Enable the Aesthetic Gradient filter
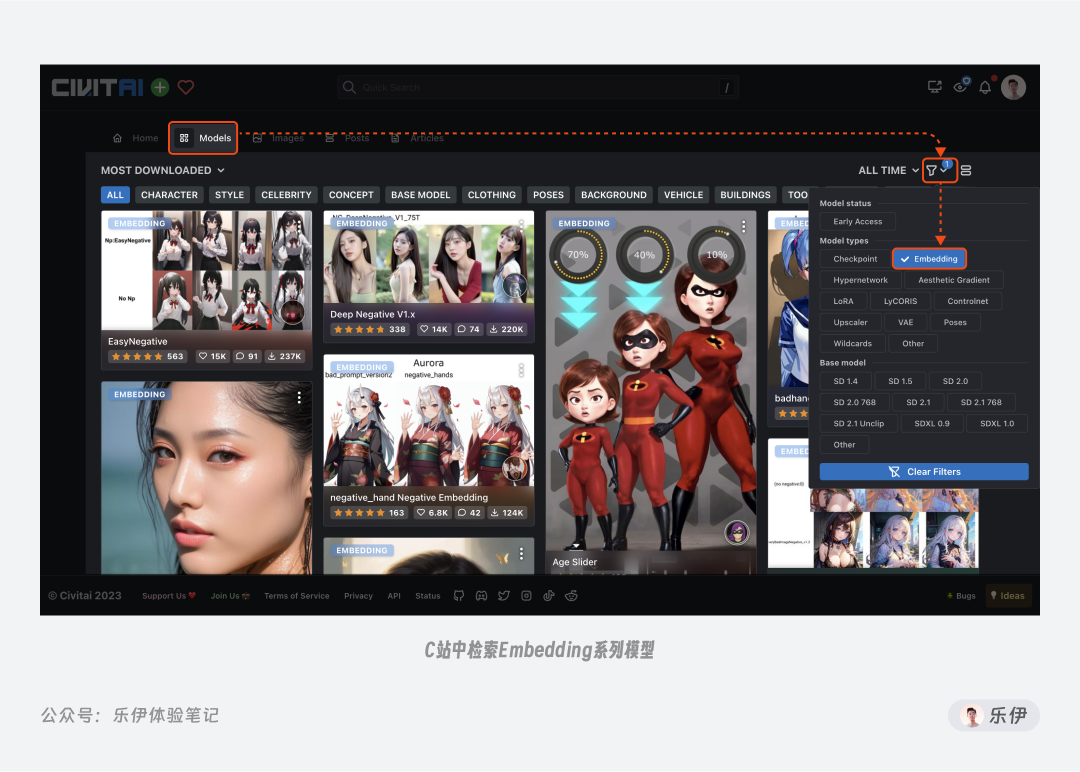 pos(953,280)
